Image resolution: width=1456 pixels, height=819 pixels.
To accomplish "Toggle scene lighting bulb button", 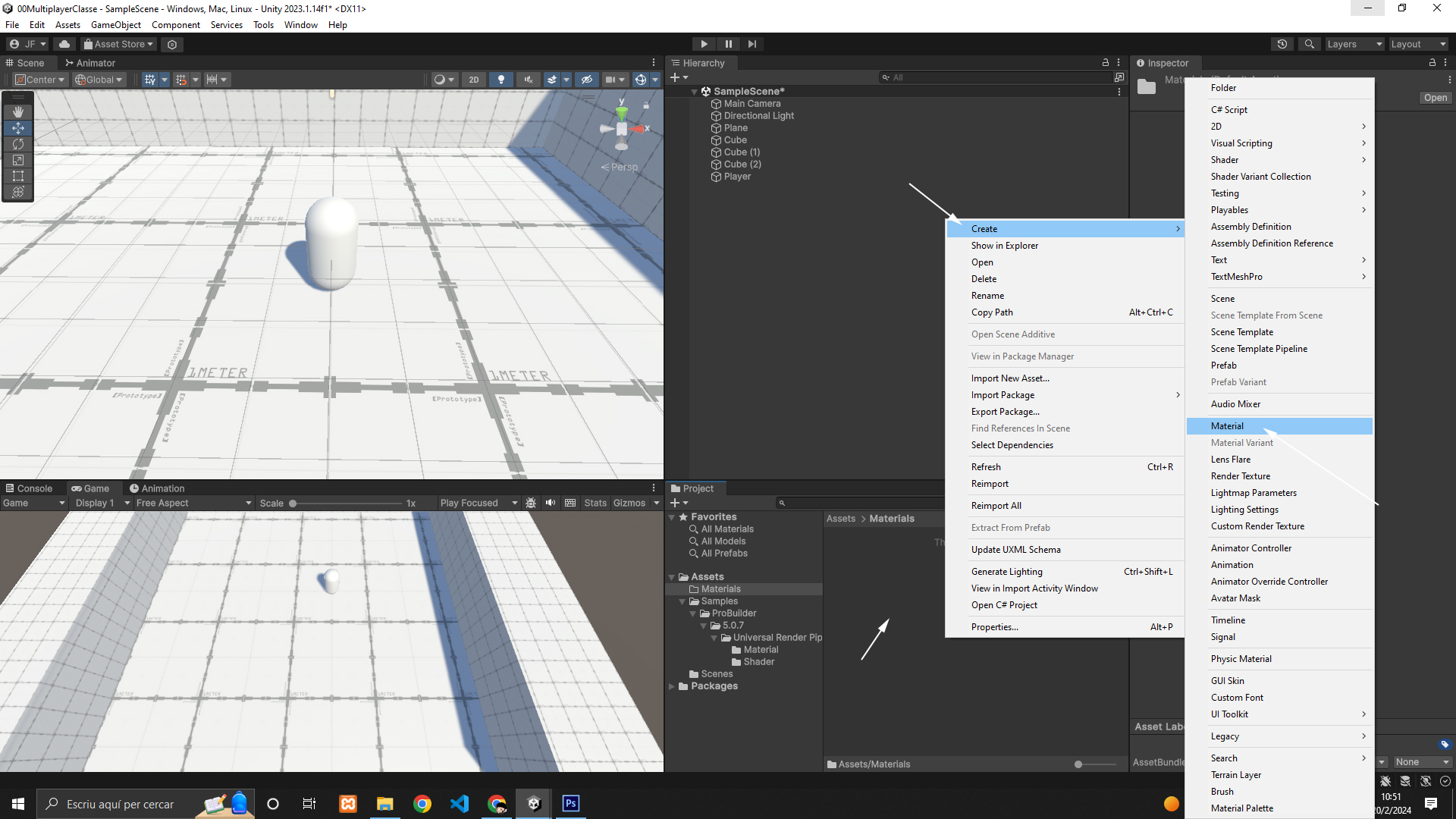I will [x=500, y=80].
